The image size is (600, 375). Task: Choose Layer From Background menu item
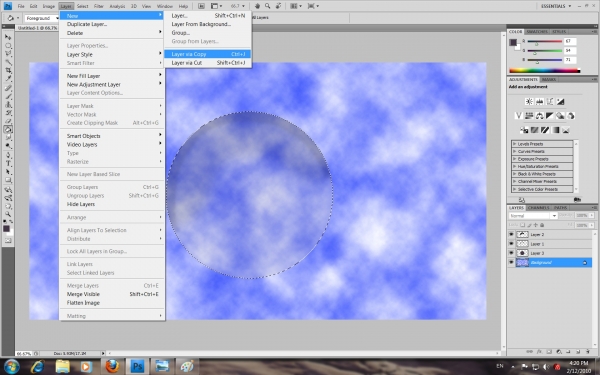point(208,24)
